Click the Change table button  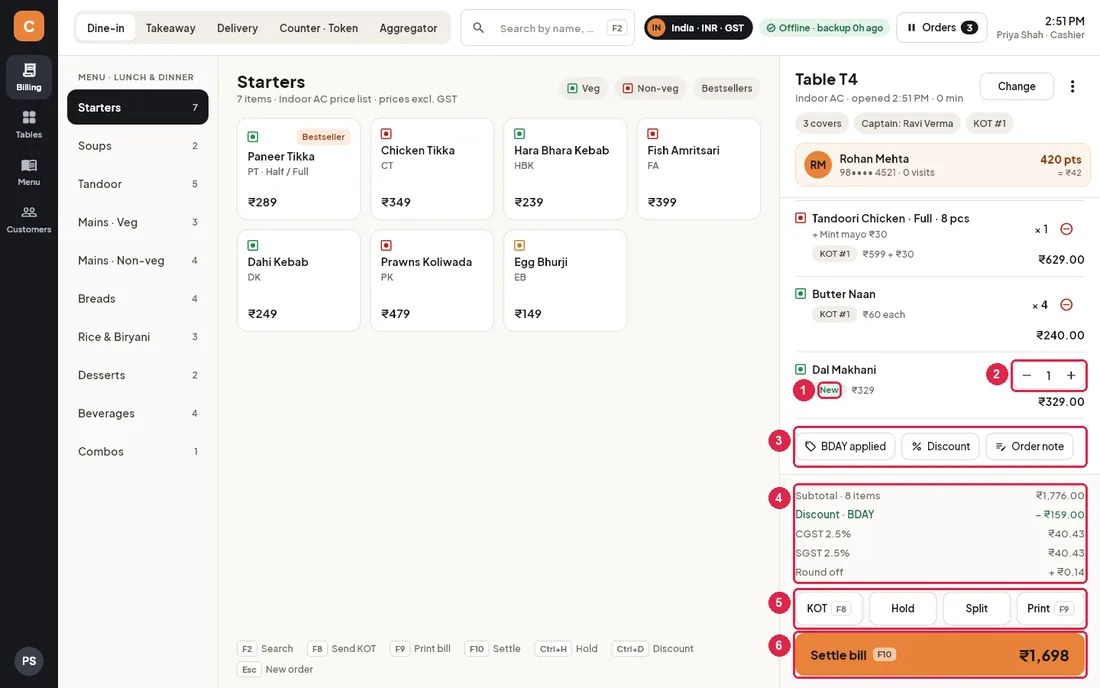1017,86
